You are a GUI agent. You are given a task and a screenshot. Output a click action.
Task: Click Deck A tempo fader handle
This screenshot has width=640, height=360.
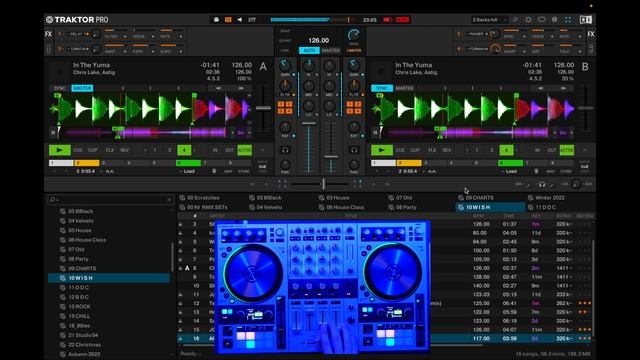[x=263, y=108]
